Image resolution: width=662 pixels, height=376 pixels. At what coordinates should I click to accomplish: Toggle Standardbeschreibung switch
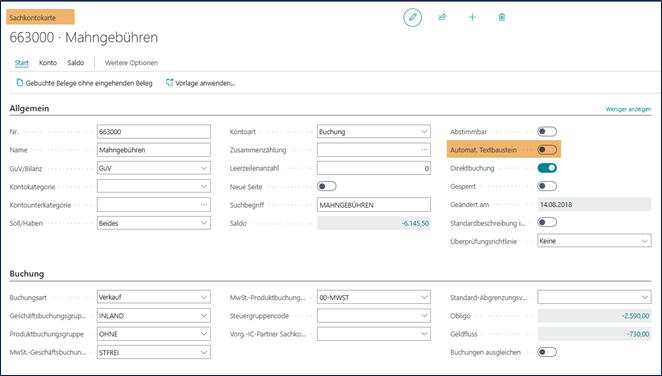click(x=547, y=222)
